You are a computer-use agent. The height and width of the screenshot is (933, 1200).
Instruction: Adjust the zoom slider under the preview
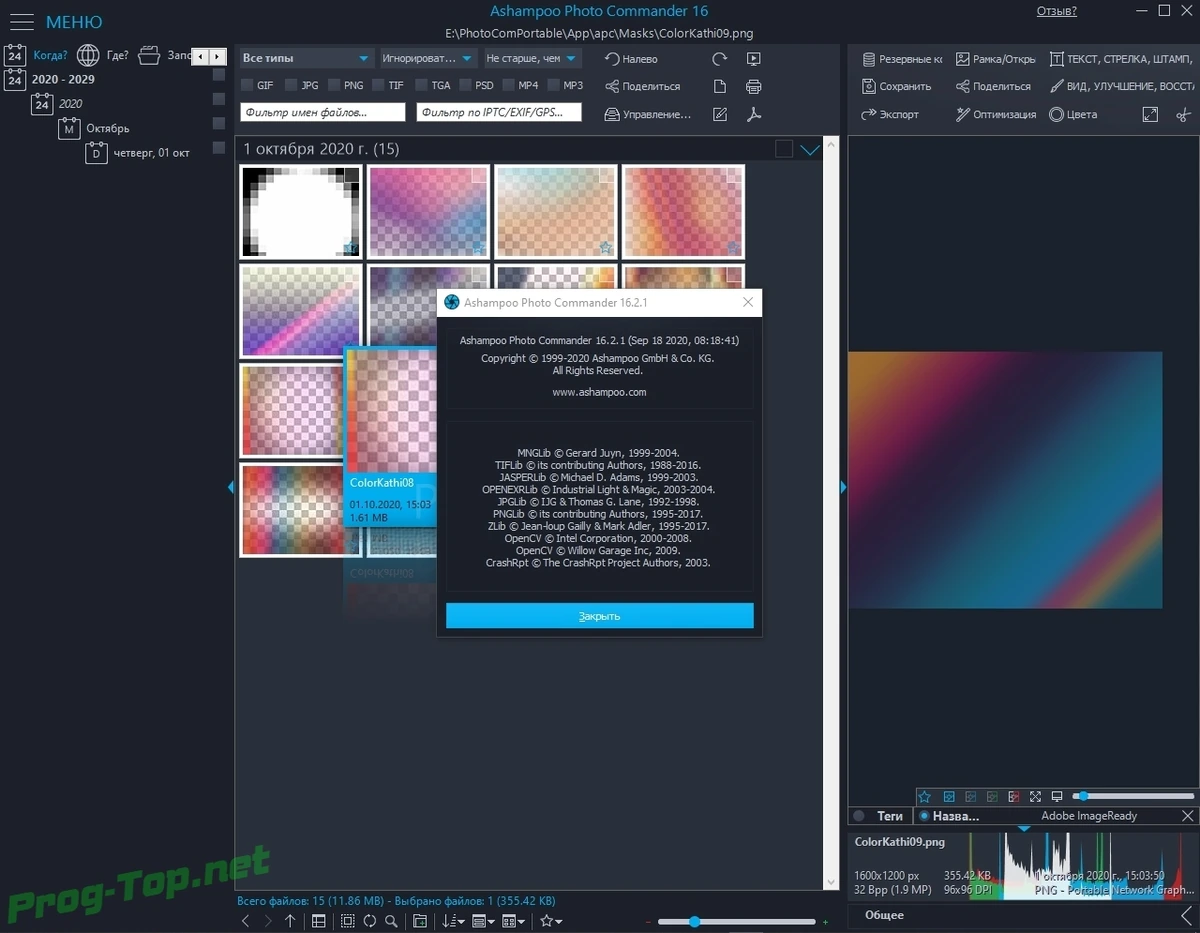click(x=1134, y=797)
